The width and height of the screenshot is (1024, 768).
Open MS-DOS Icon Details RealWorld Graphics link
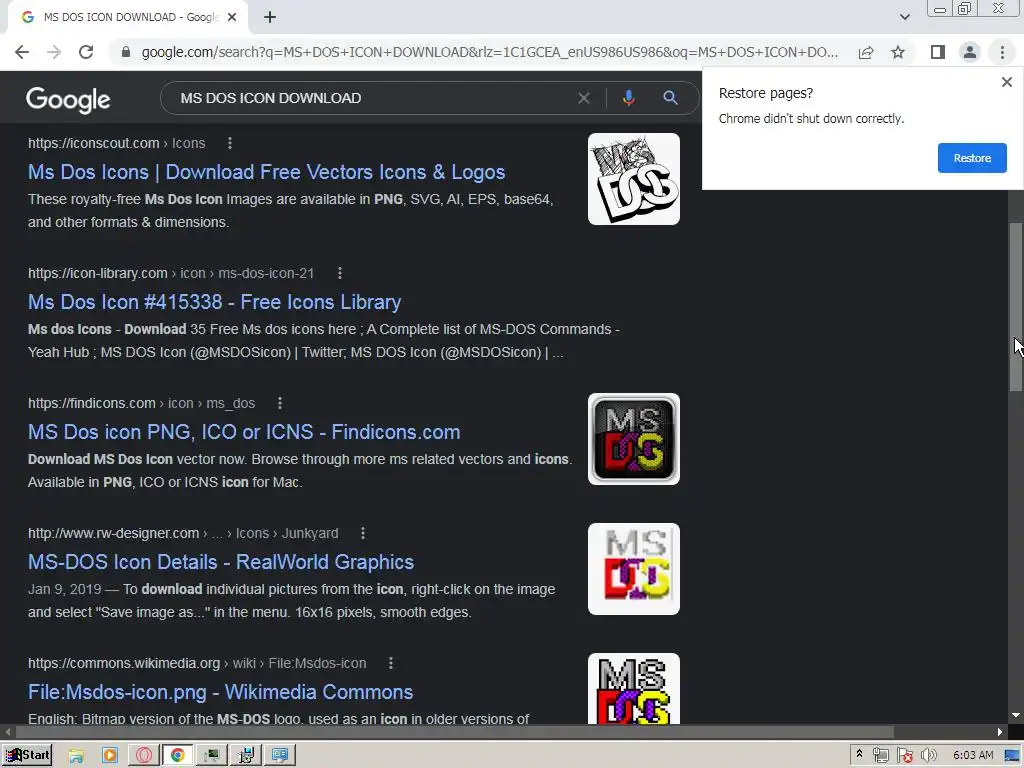click(221, 562)
